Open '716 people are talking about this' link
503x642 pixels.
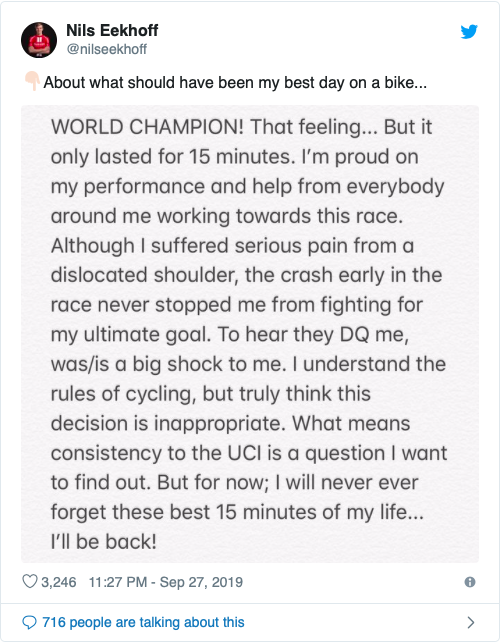[143, 622]
